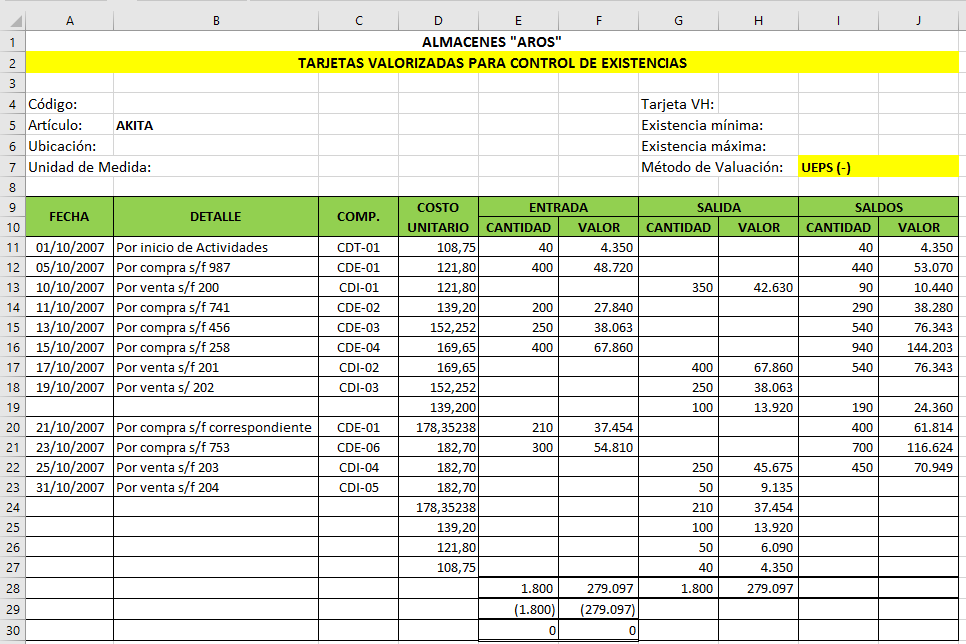Image resolution: width=966 pixels, height=644 pixels.
Task: Select the ENTRADA header cell
Action: point(558,207)
